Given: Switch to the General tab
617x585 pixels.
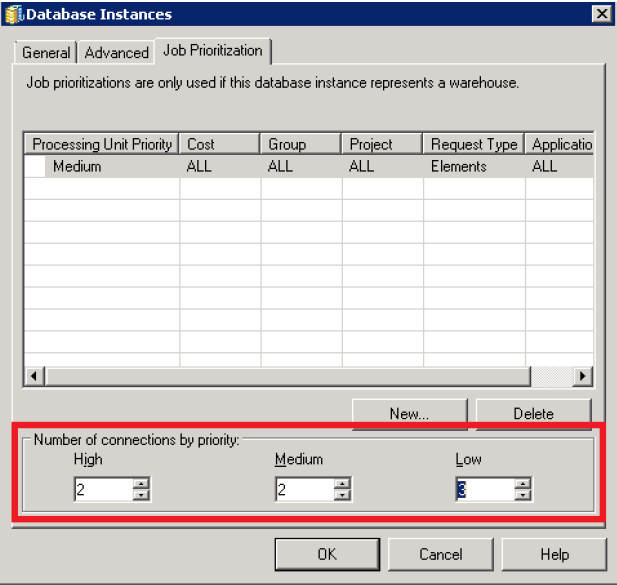Looking at the screenshot, I should [45, 52].
